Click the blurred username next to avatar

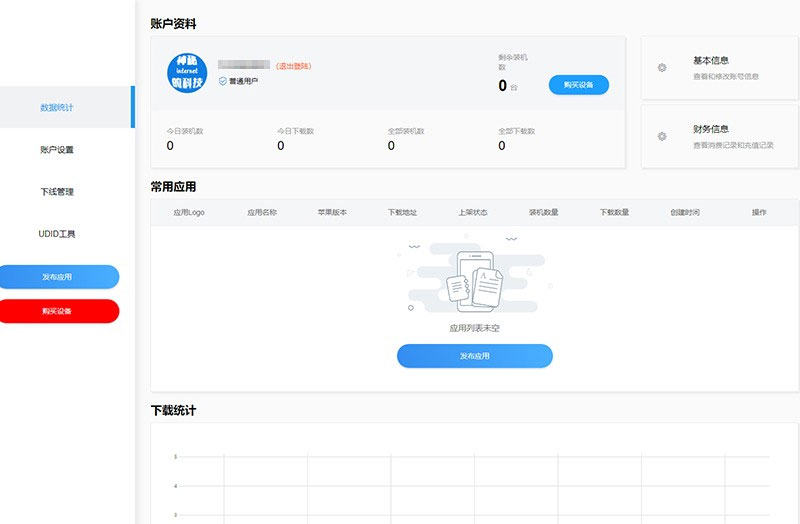click(x=244, y=64)
